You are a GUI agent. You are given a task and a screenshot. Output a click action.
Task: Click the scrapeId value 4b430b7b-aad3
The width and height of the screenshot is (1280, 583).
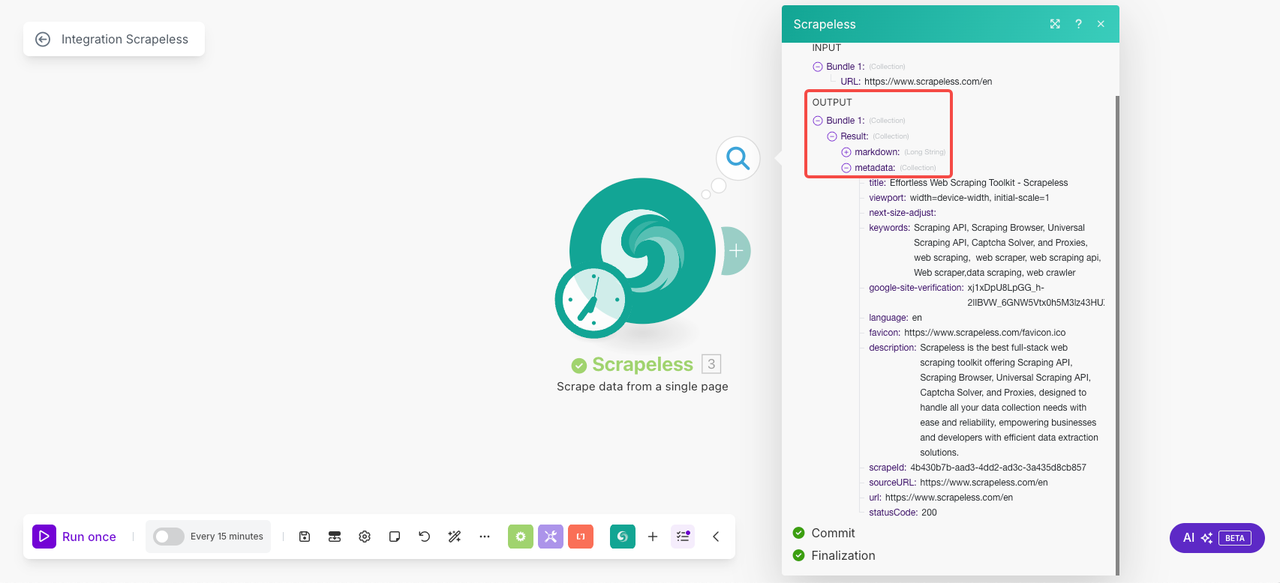point(998,468)
